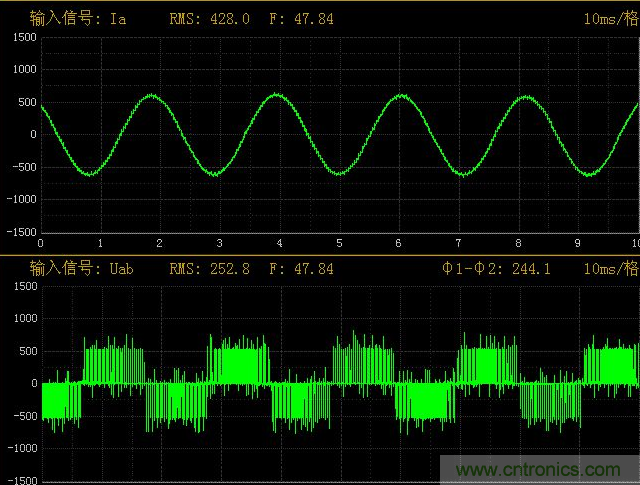The height and width of the screenshot is (485, 640).
Task: Click the Uab panel F: 47.84 value
Action: 301,269
